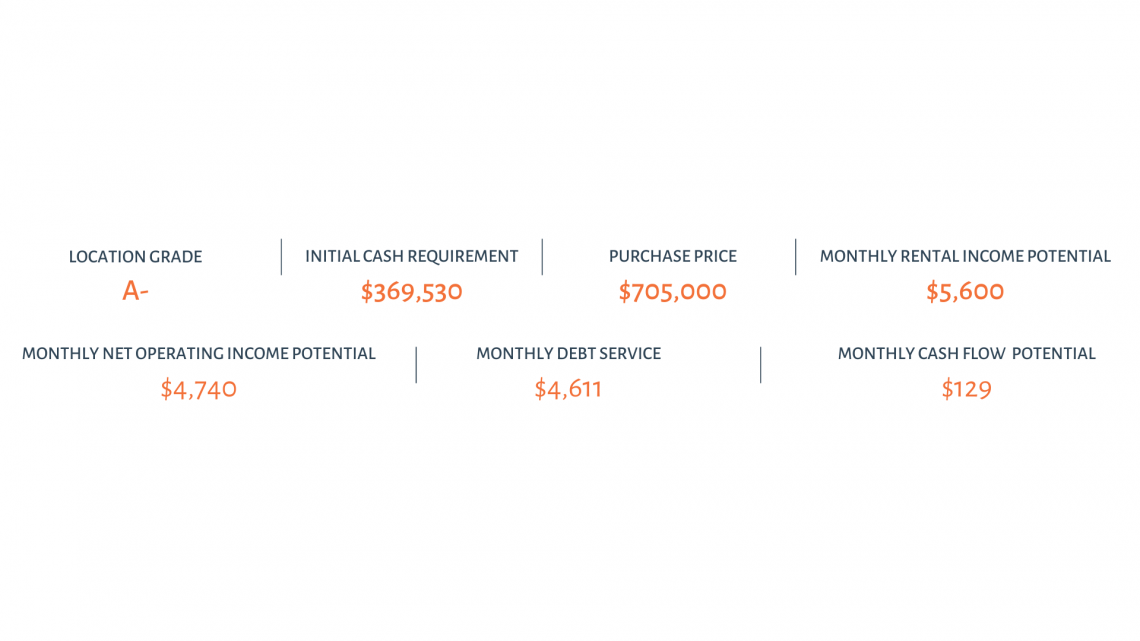This screenshot has height=641, width=1140.
Task: Select the $129 cash flow value
Action: coord(966,389)
